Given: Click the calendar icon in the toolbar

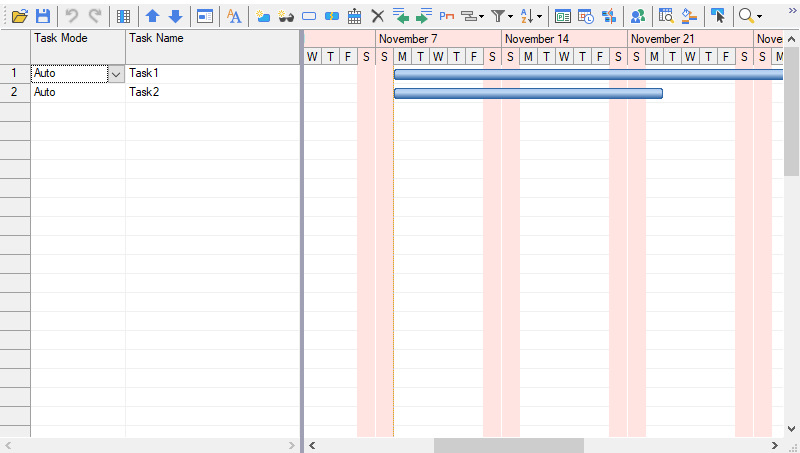Looking at the screenshot, I should pyautogui.click(x=354, y=16).
